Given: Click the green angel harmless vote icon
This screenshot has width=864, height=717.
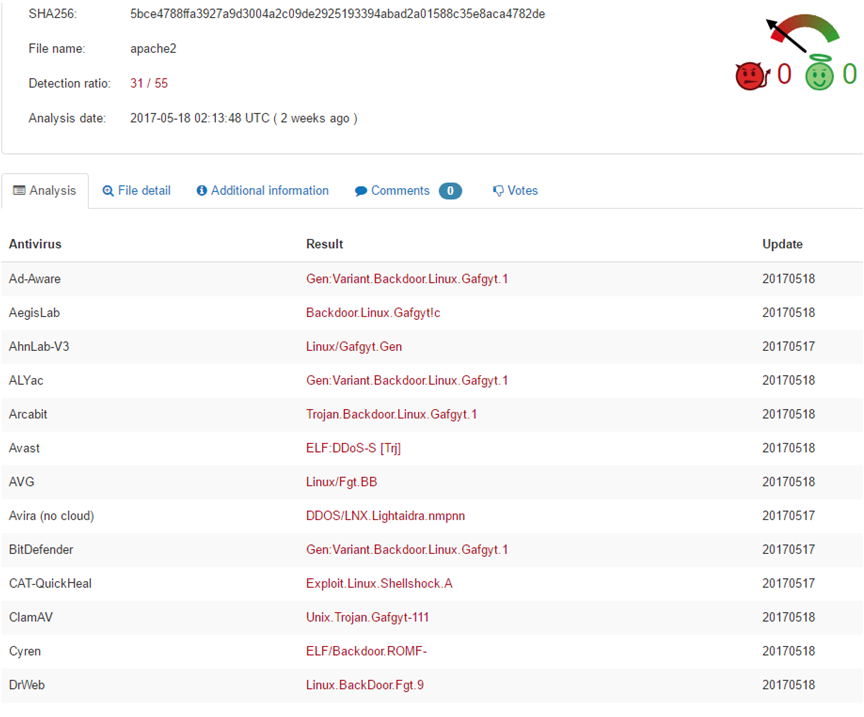Looking at the screenshot, I should [820, 73].
